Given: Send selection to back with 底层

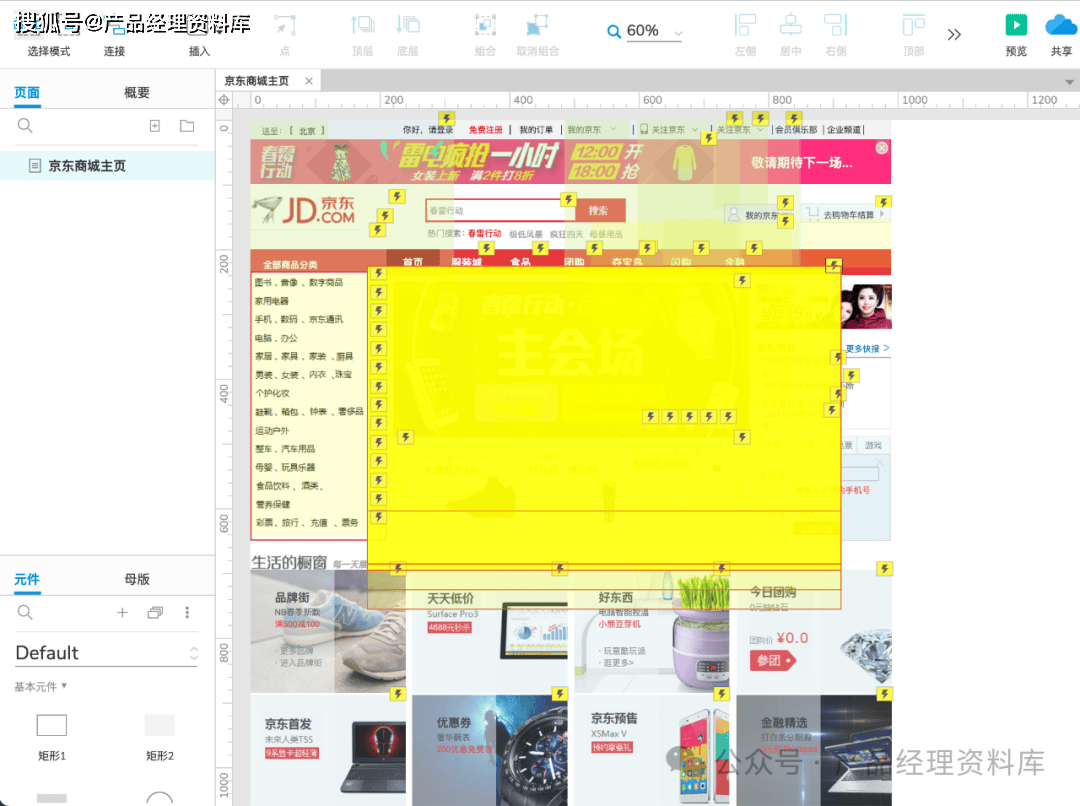Looking at the screenshot, I should coord(408,36).
